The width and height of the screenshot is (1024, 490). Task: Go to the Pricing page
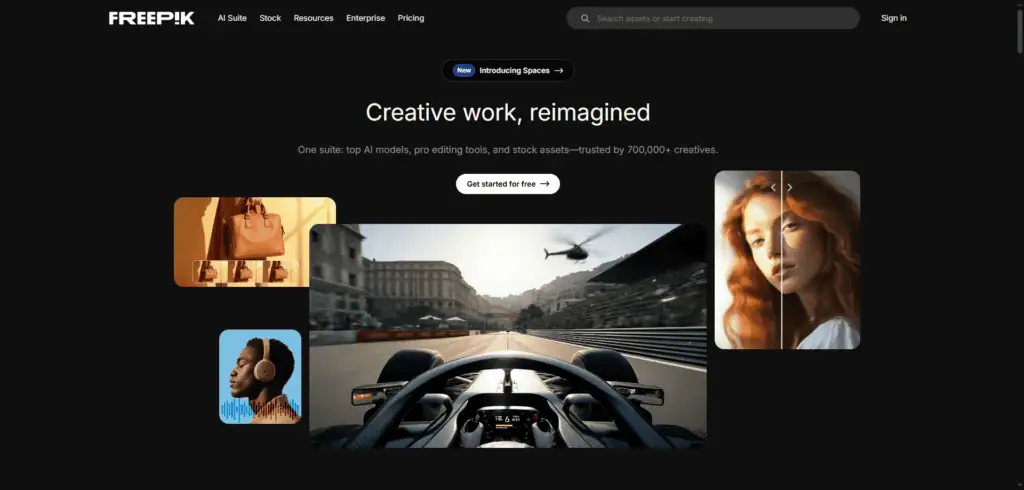[410, 18]
